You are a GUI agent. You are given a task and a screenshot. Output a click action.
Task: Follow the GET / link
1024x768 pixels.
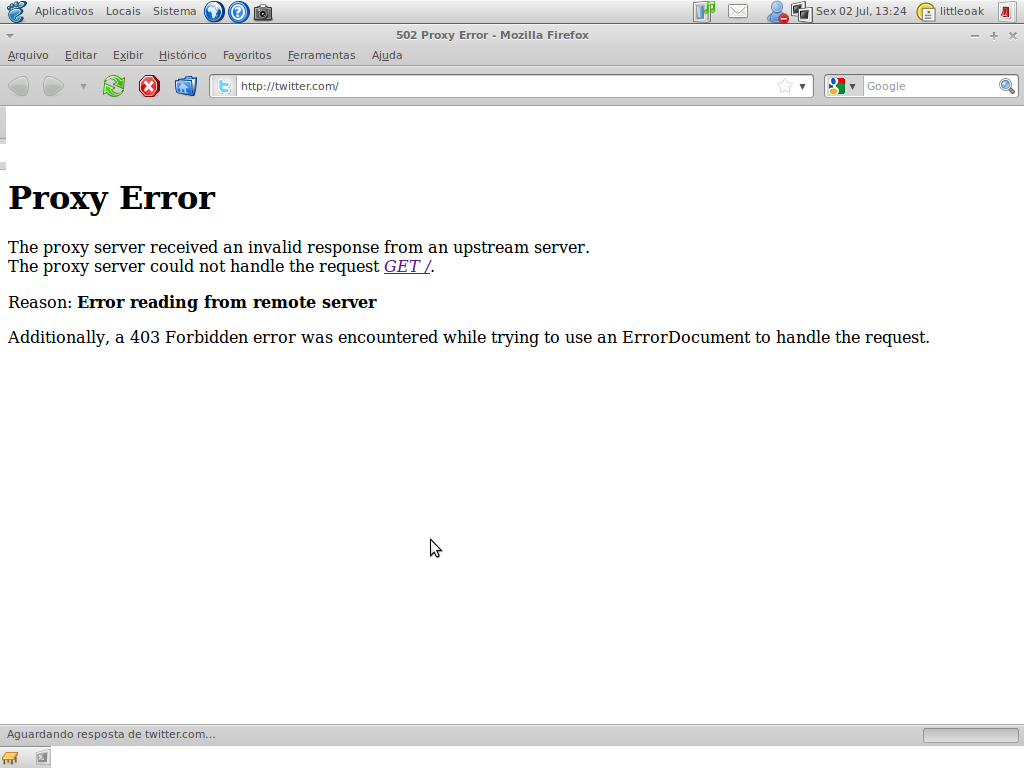click(408, 266)
